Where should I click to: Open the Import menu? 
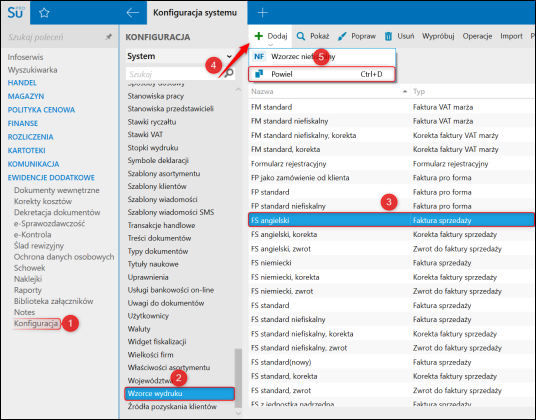511,36
